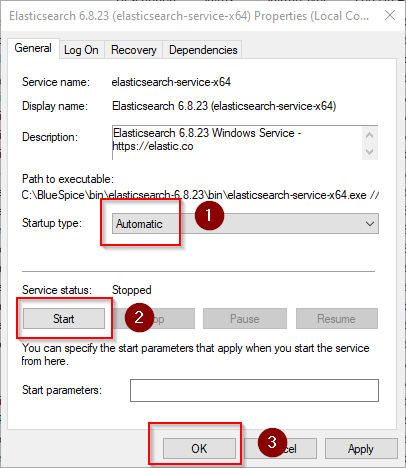Click the red step 2 marker
This screenshot has height=468, width=406.
point(139,317)
